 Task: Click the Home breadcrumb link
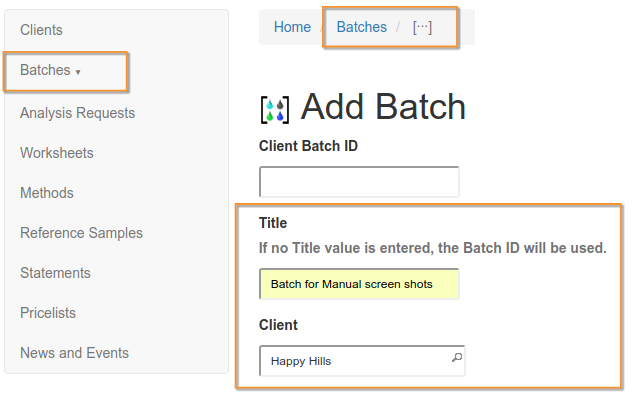[292, 27]
